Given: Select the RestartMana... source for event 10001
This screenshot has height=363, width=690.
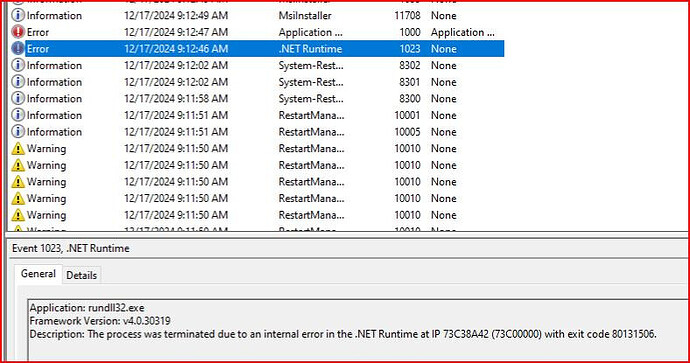Looking at the screenshot, I should pyautogui.click(x=312, y=115).
